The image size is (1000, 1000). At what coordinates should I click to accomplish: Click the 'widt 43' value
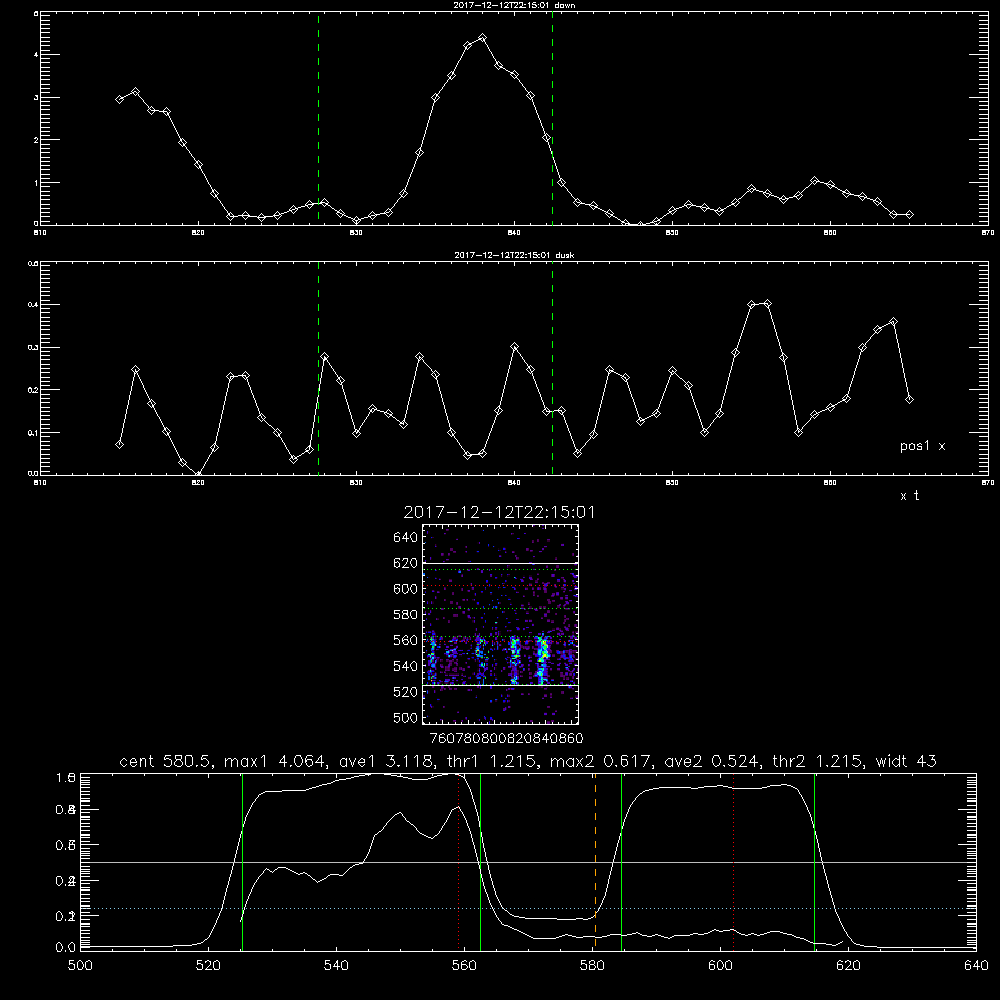906,761
